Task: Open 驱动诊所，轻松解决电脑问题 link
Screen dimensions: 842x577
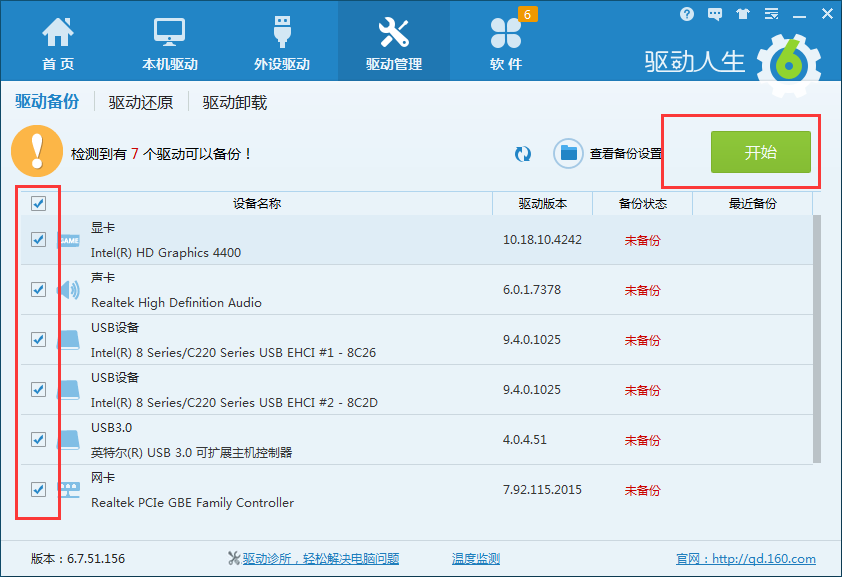Action: pos(321,559)
